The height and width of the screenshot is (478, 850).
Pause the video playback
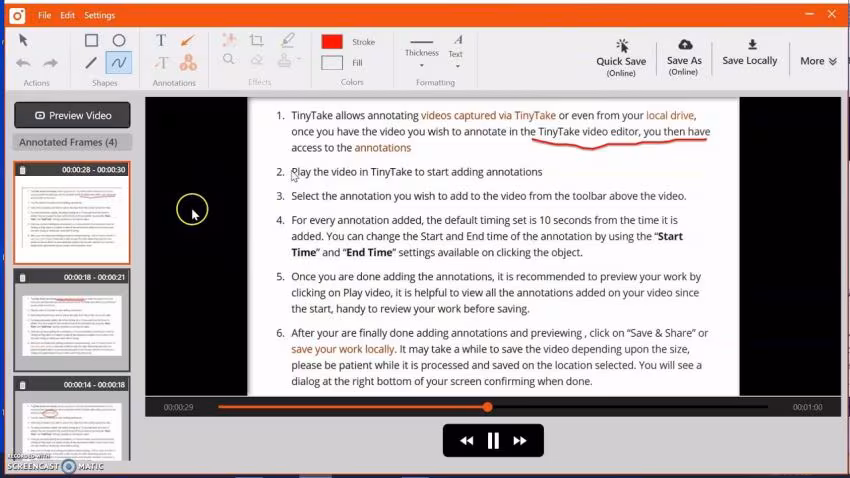point(493,441)
